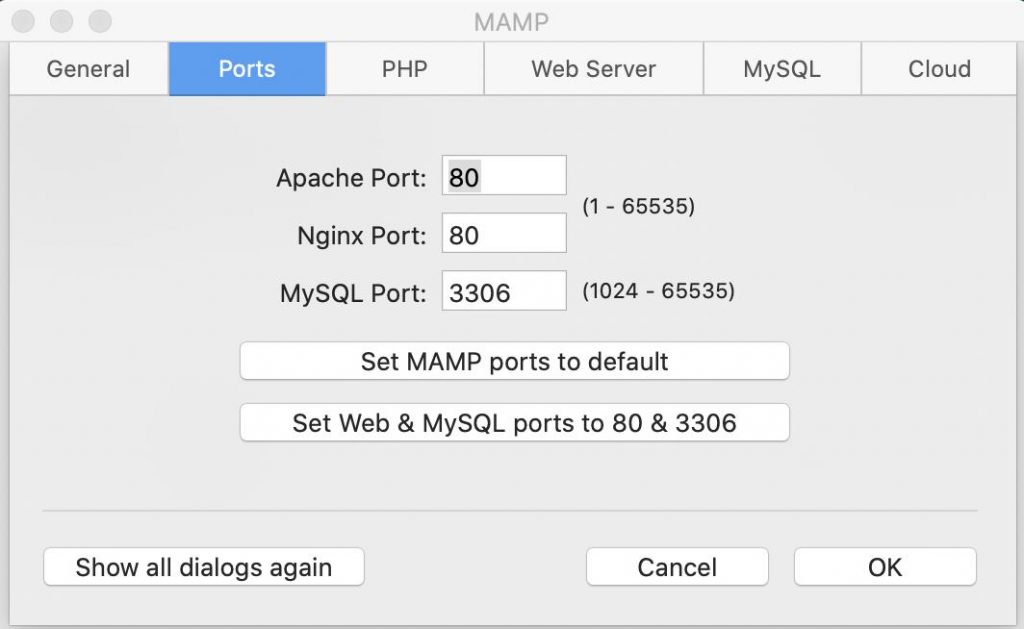Viewport: 1024px width, 629px height.
Task: Switch to the Cloud tab
Action: pos(939,69)
